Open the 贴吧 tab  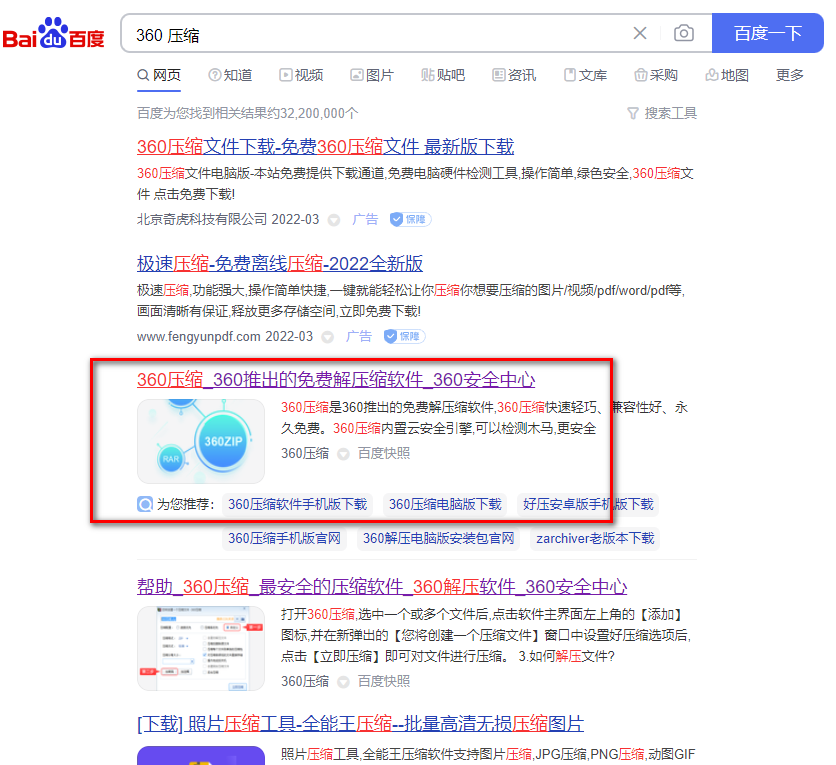(443, 75)
